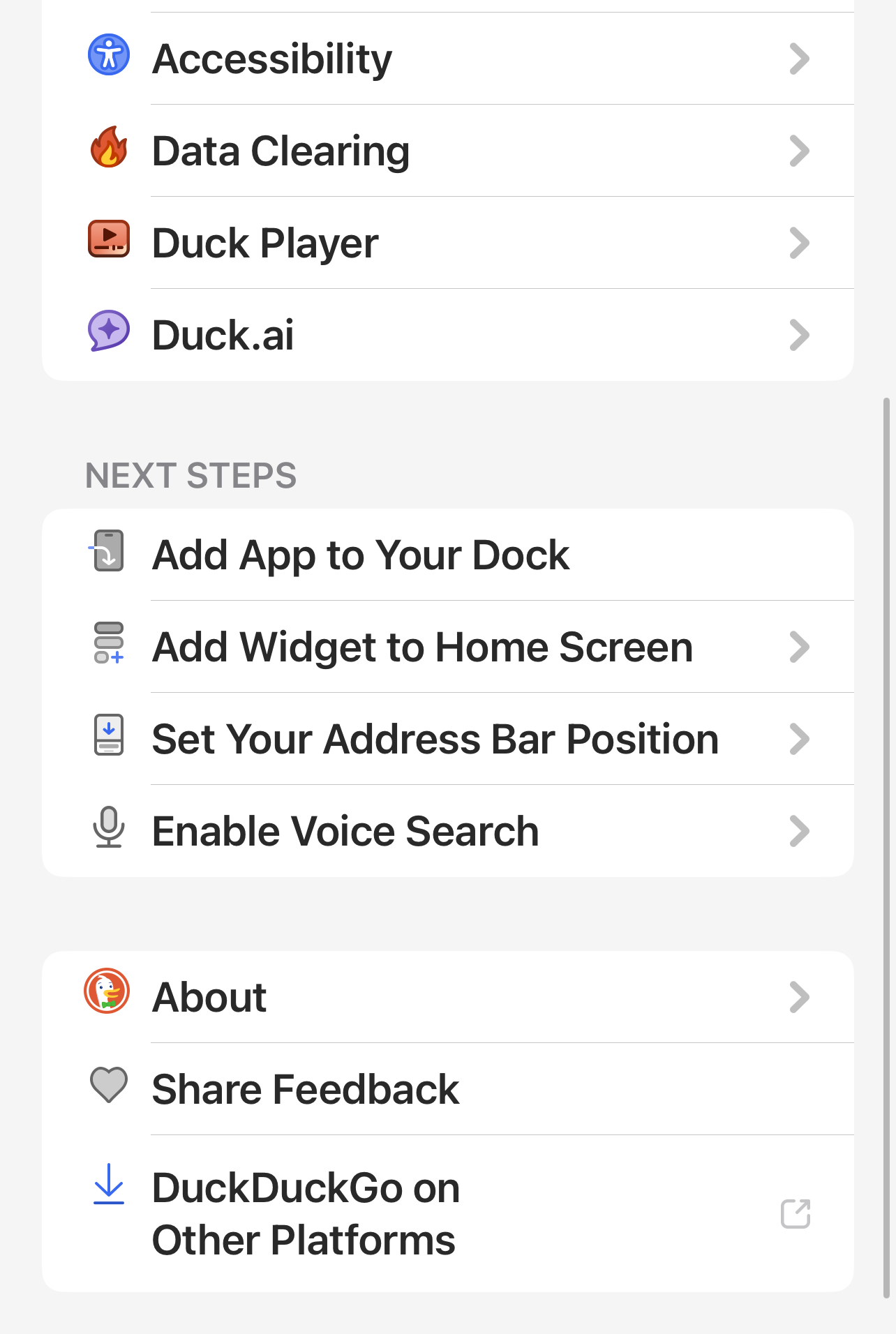Tap the widget stack icon with plus sign
The image size is (896, 1334).
pos(109,643)
